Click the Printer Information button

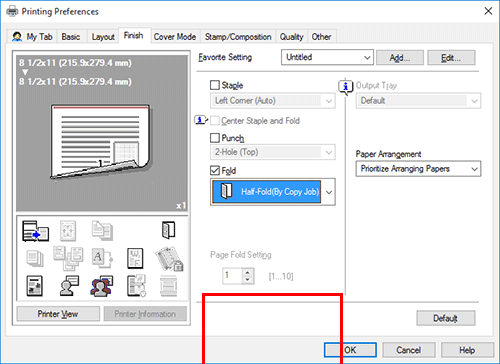[x=145, y=314]
